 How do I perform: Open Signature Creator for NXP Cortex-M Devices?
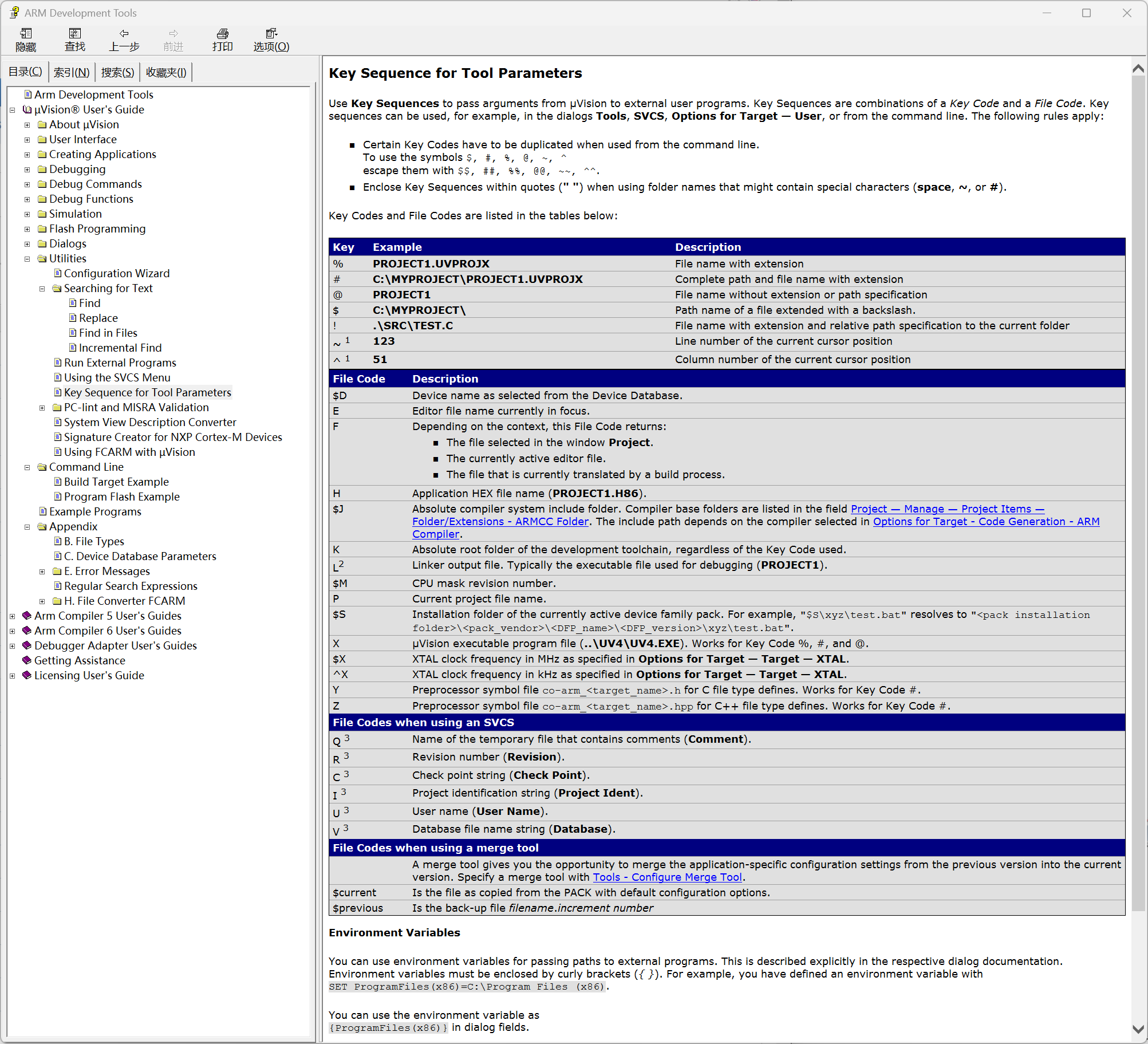pos(173,437)
